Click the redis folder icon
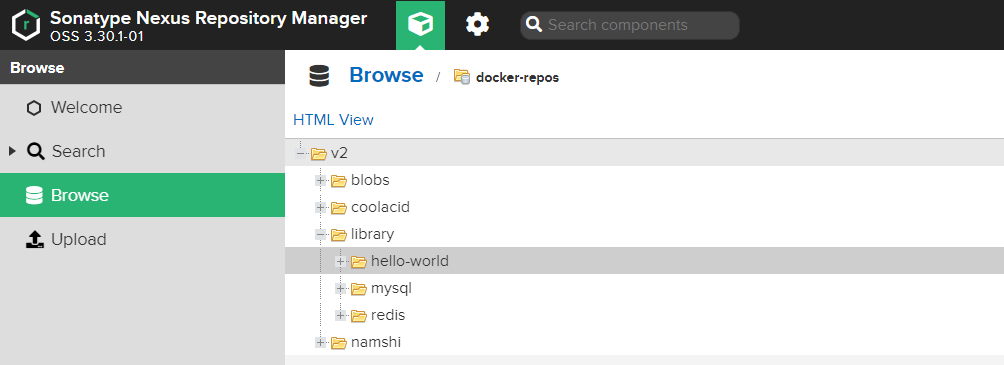The height and width of the screenshot is (365, 1004). click(x=359, y=315)
